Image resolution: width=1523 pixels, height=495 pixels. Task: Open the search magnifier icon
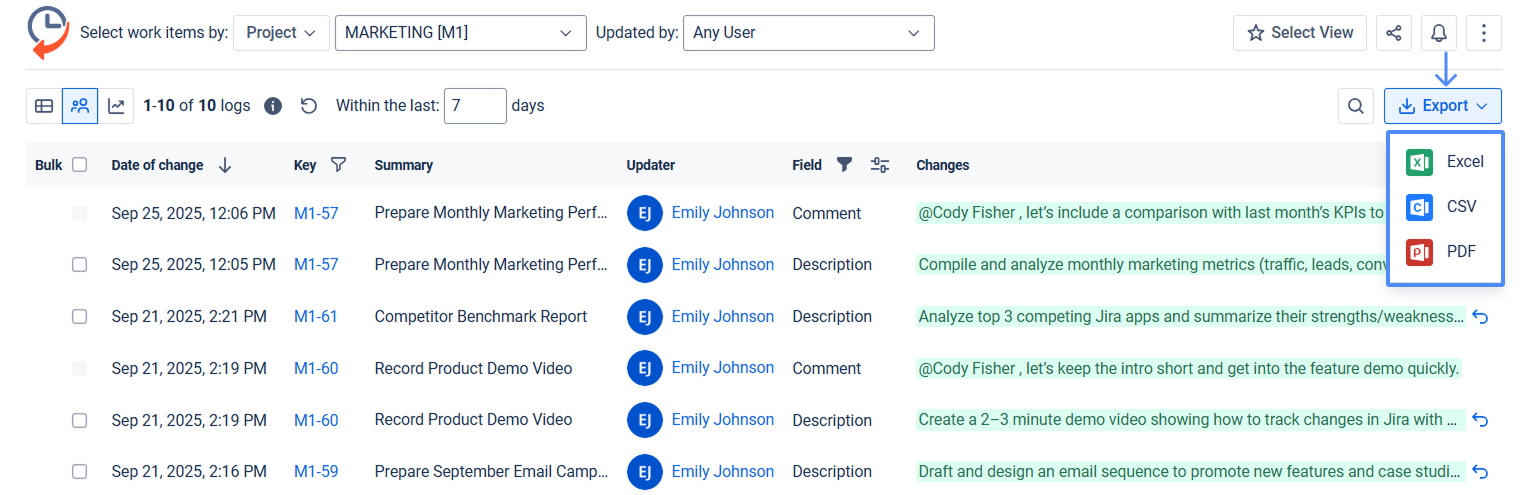pyautogui.click(x=1355, y=106)
